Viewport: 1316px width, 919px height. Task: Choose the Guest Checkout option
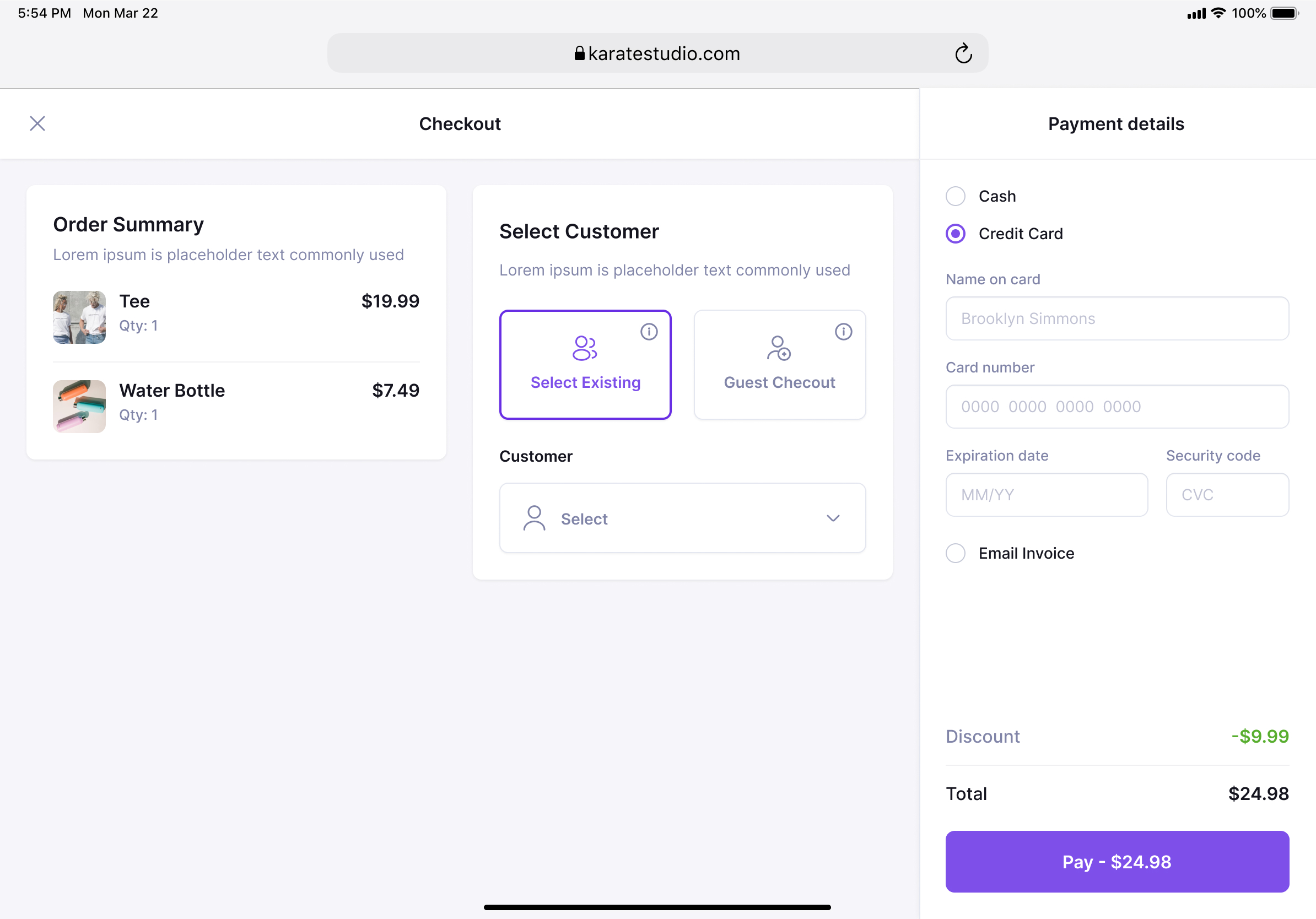point(779,364)
